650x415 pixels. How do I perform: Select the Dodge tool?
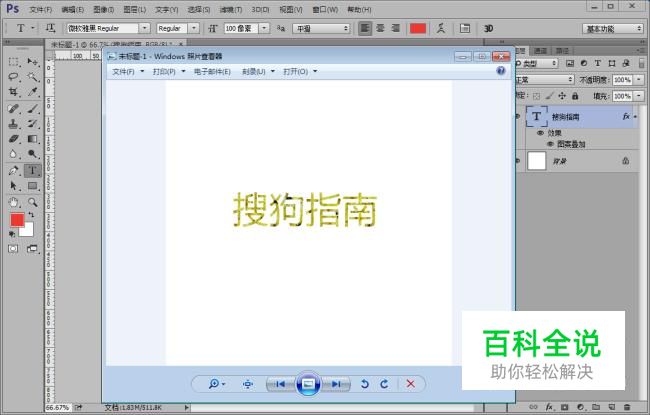pos(32,154)
